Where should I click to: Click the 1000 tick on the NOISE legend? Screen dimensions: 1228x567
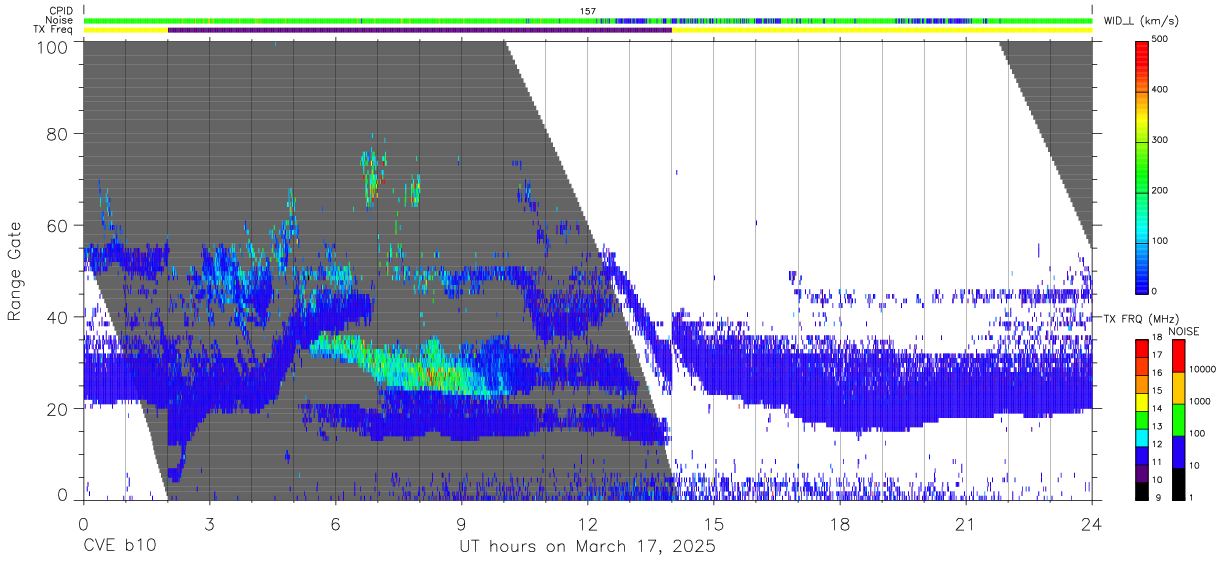click(x=1200, y=401)
